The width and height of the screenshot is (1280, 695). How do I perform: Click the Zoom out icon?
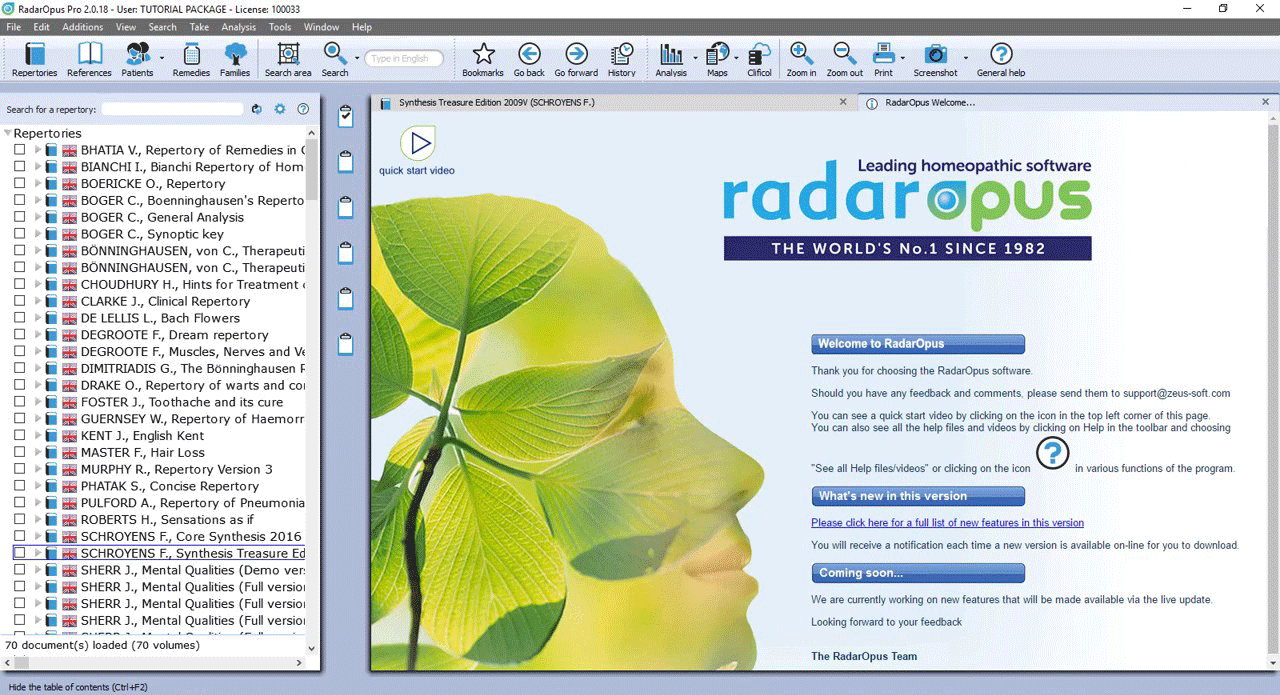[x=844, y=59]
